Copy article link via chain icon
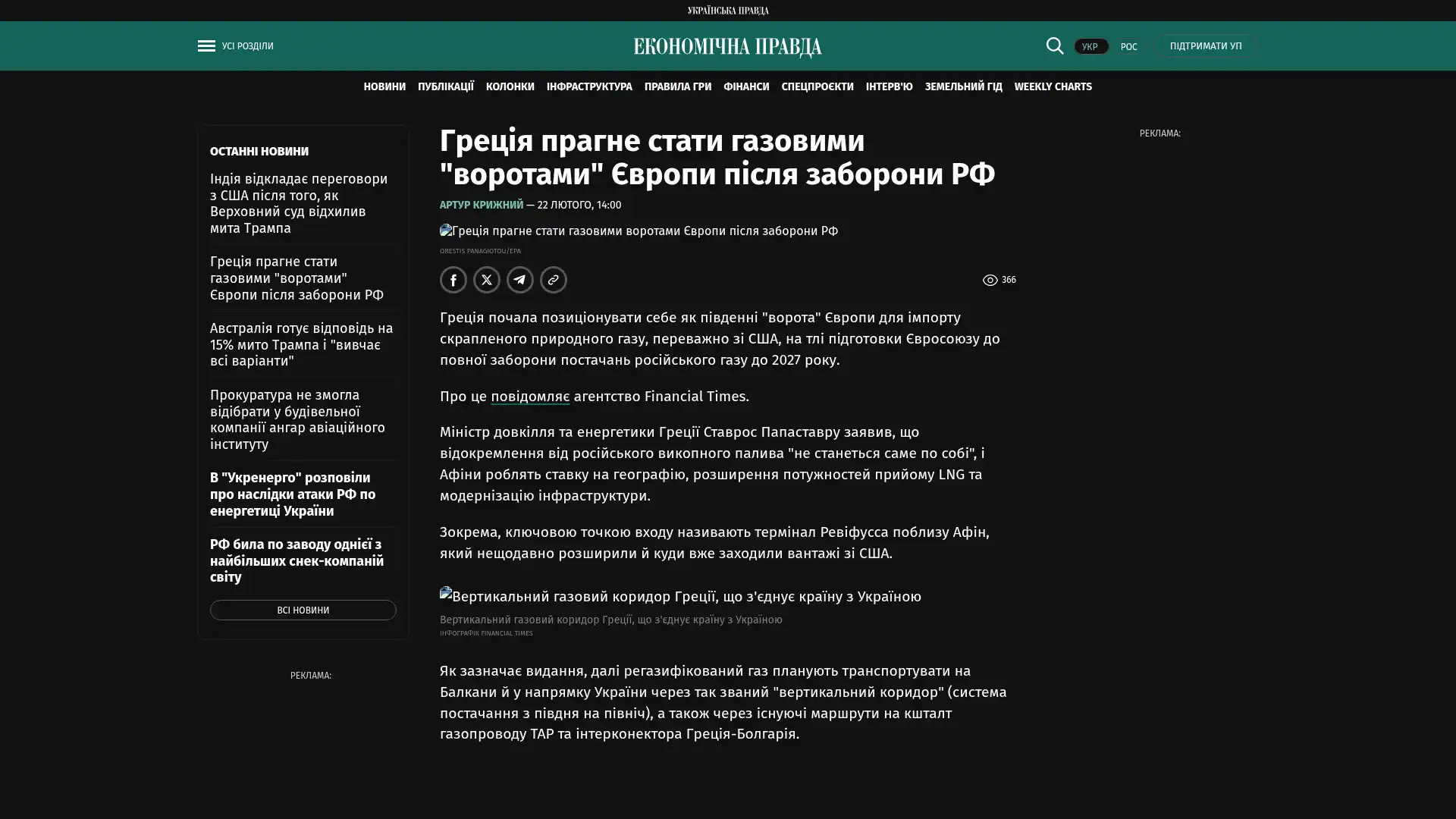 pos(553,280)
